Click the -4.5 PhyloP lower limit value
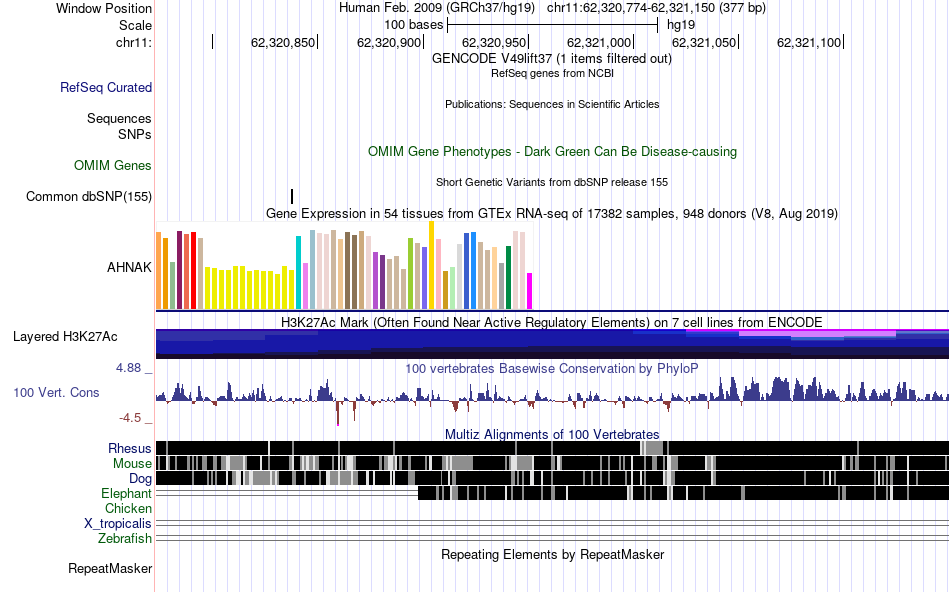This screenshot has height=592, width=950. click(x=130, y=418)
